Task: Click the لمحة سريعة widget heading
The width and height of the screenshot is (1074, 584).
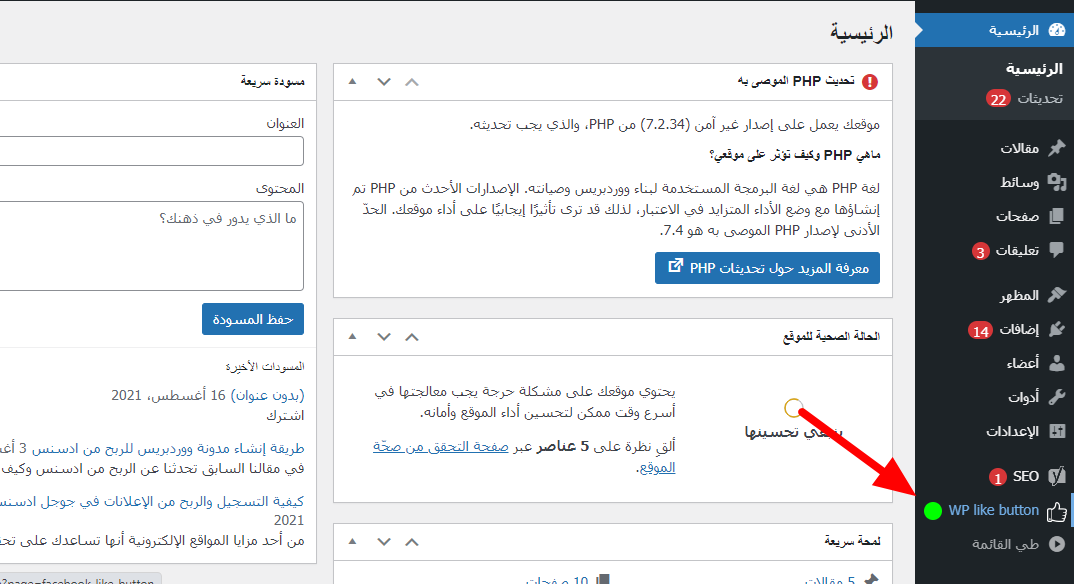Action: tap(852, 542)
